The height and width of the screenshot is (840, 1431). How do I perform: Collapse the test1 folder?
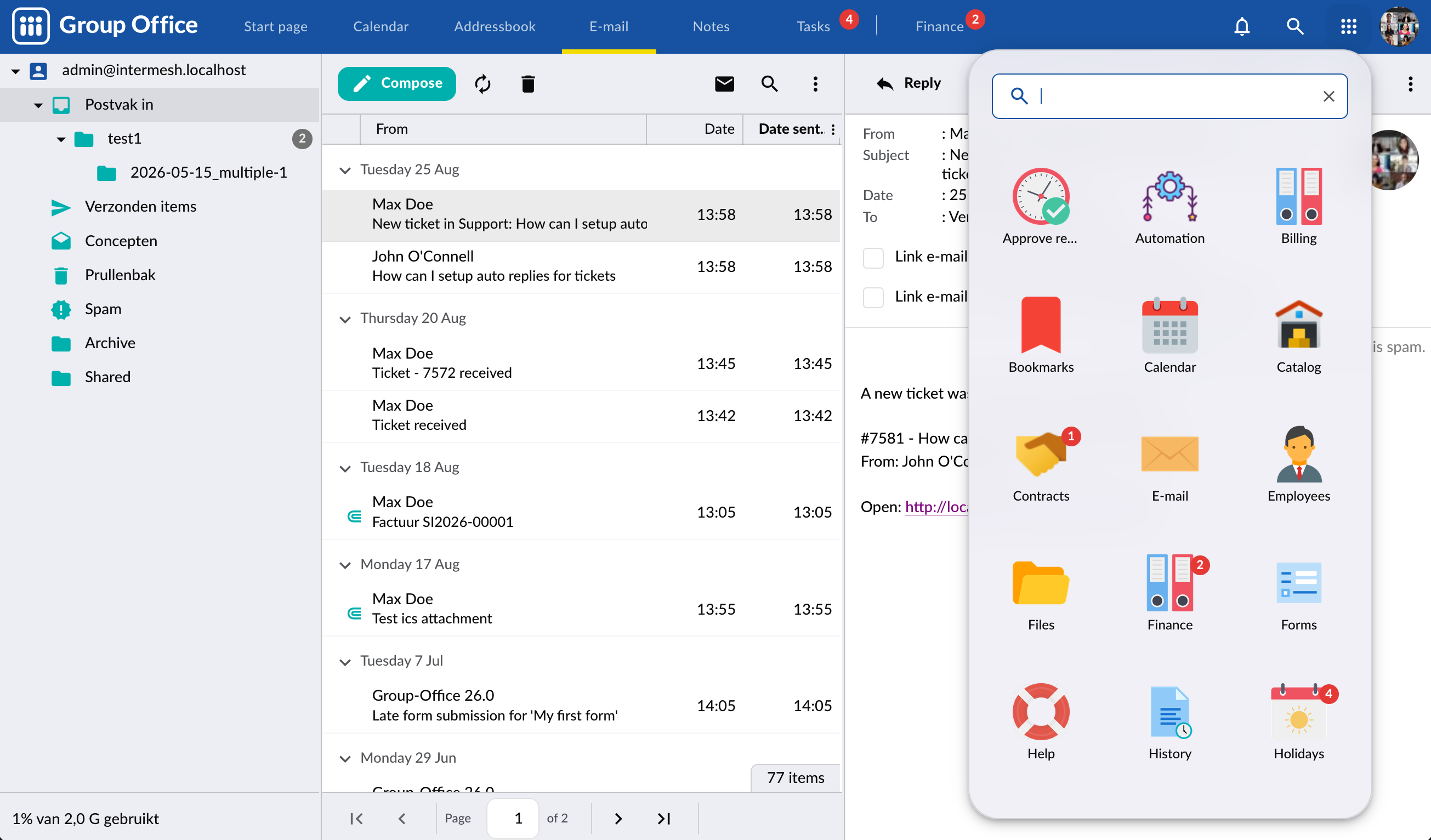[61, 139]
